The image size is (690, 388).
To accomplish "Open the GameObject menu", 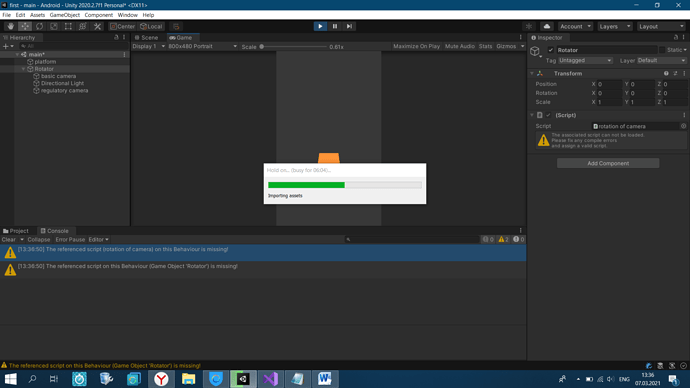I will coord(64,15).
